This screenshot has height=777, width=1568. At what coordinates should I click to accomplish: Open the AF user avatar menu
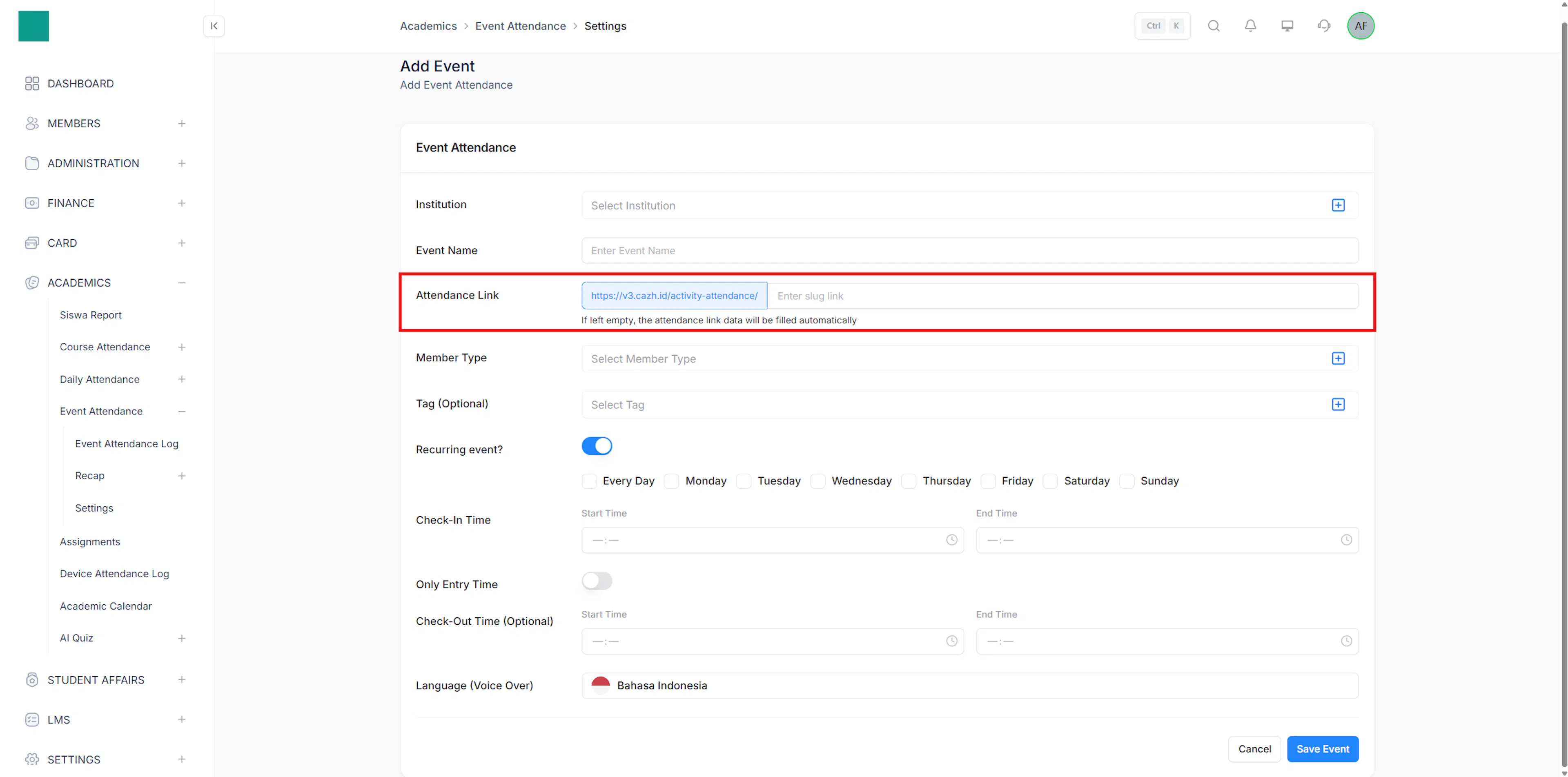1361,26
